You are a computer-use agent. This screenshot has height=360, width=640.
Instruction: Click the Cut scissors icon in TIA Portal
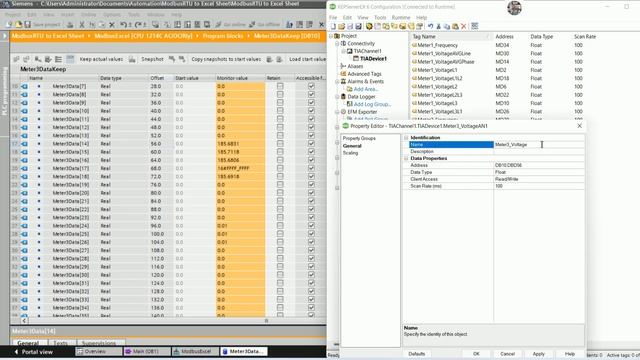tap(82, 25)
